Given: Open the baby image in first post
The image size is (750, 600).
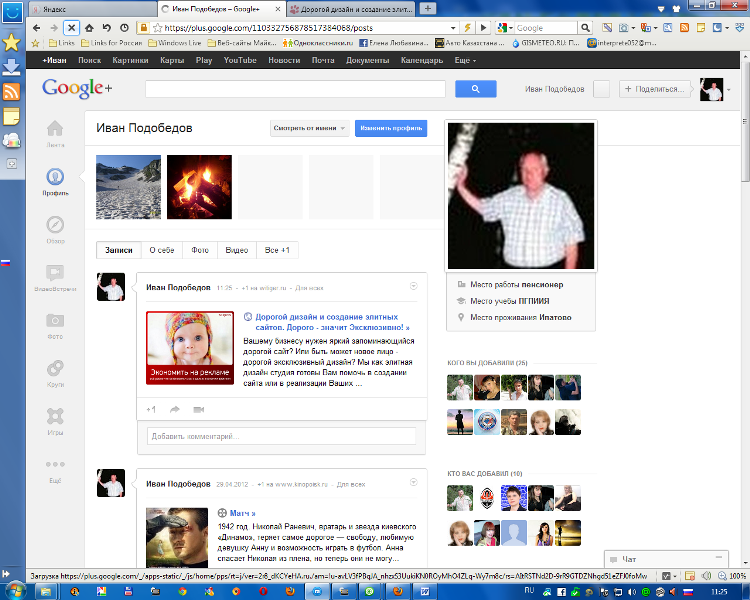Looking at the screenshot, I should coord(190,348).
